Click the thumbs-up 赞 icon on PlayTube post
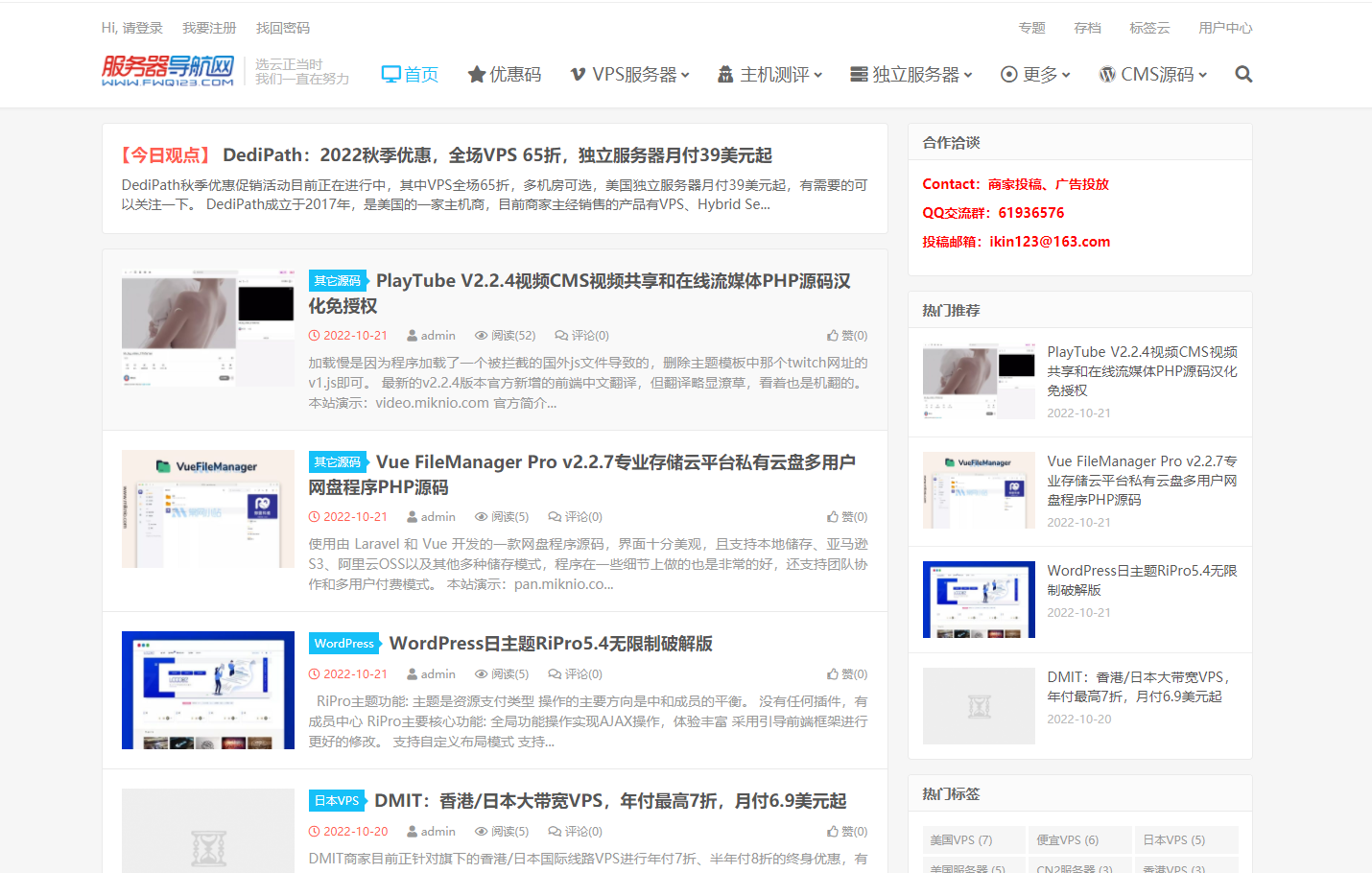This screenshot has width=1372, height=873. coord(833,336)
